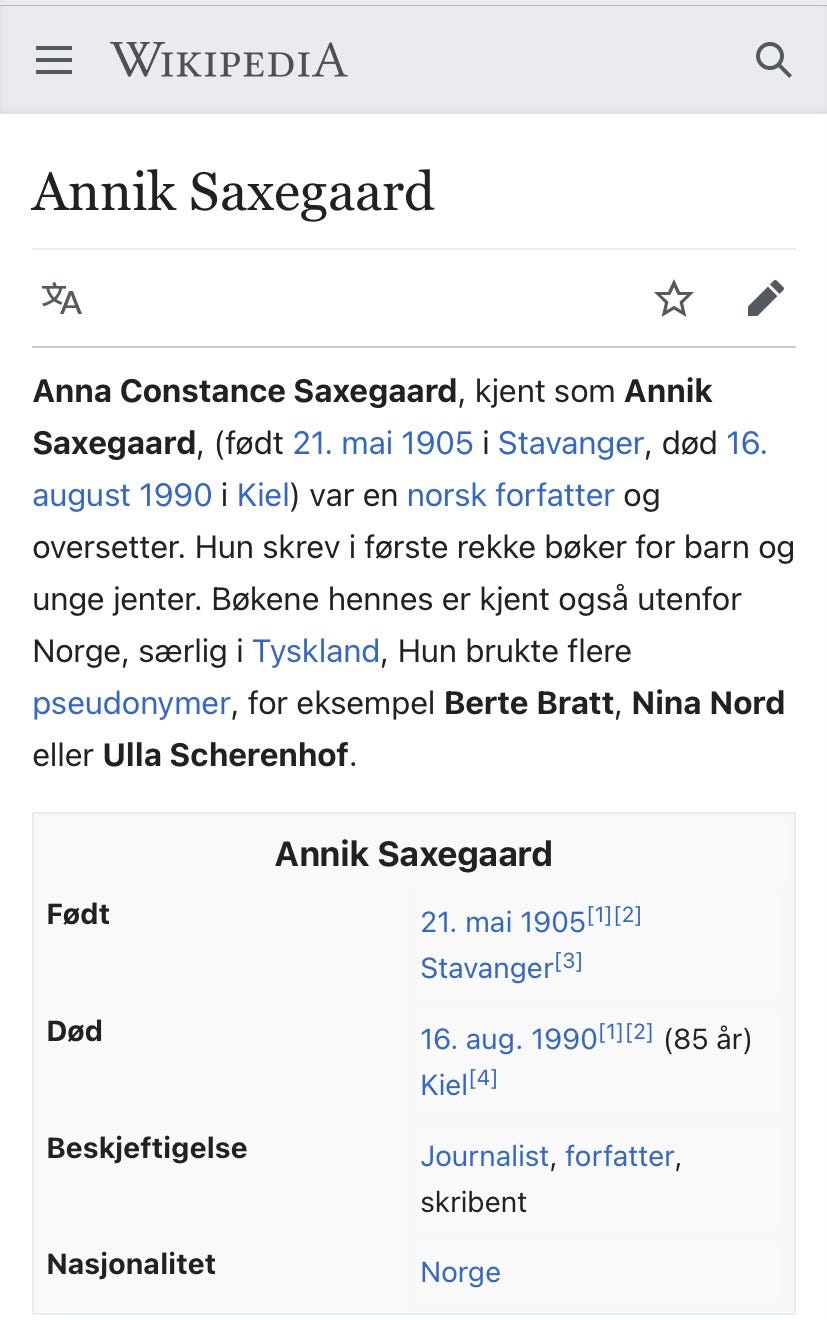Open the Journalist link in infobox

tap(484, 1156)
